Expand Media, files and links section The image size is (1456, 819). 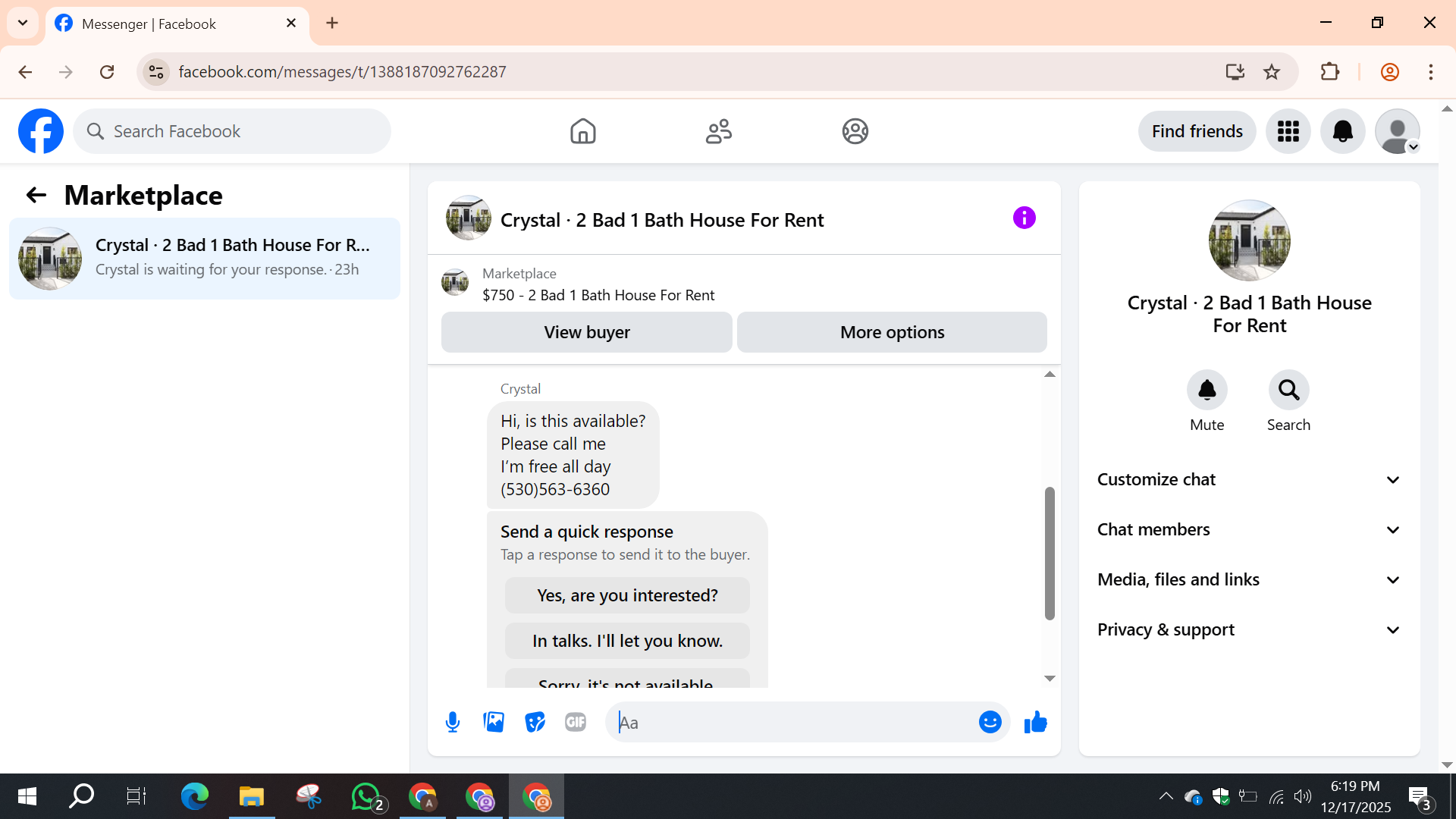pos(1249,579)
